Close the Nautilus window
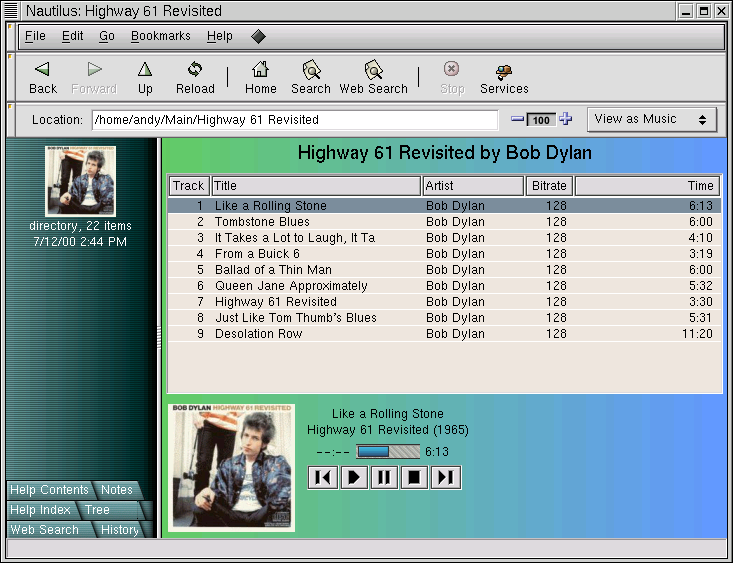The image size is (733, 563). (721, 11)
